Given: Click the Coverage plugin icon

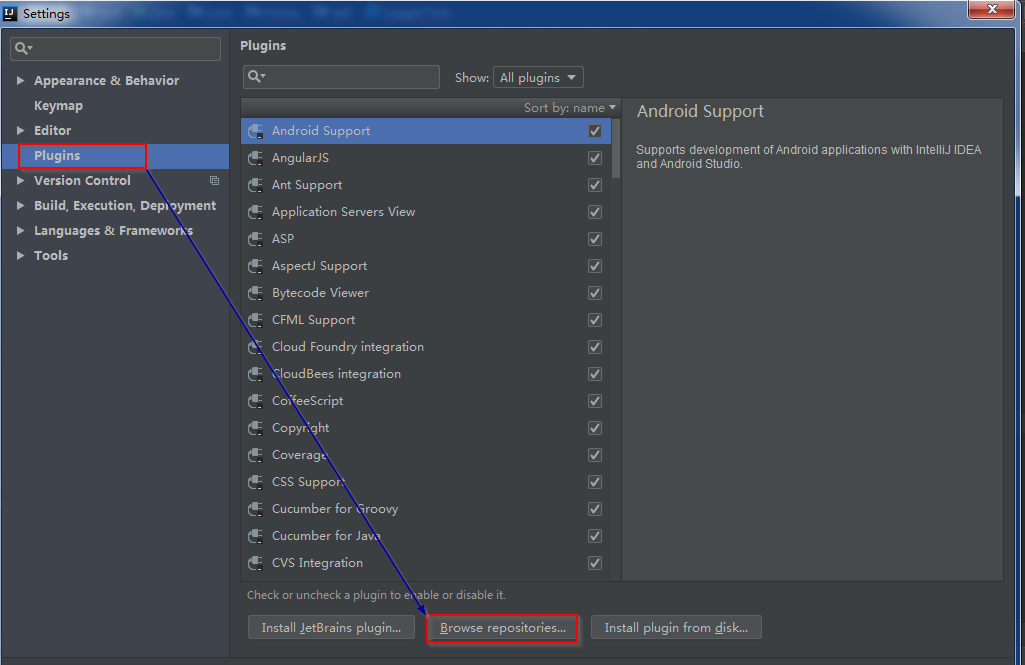Looking at the screenshot, I should [256, 455].
